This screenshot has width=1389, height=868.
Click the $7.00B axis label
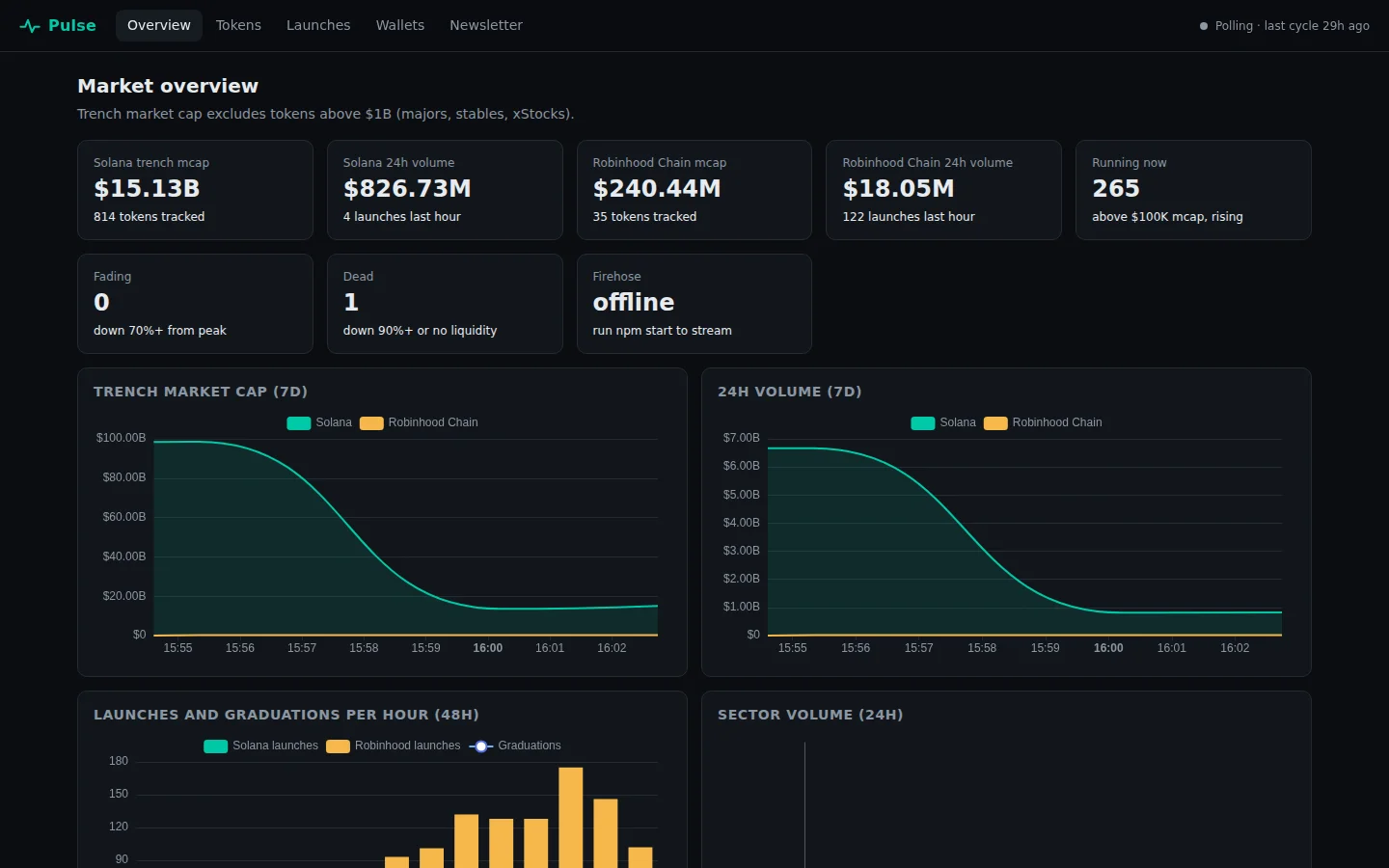point(742,438)
